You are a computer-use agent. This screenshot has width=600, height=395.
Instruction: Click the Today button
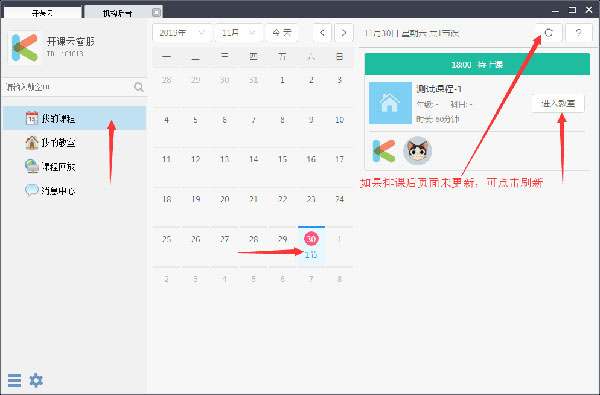(282, 33)
